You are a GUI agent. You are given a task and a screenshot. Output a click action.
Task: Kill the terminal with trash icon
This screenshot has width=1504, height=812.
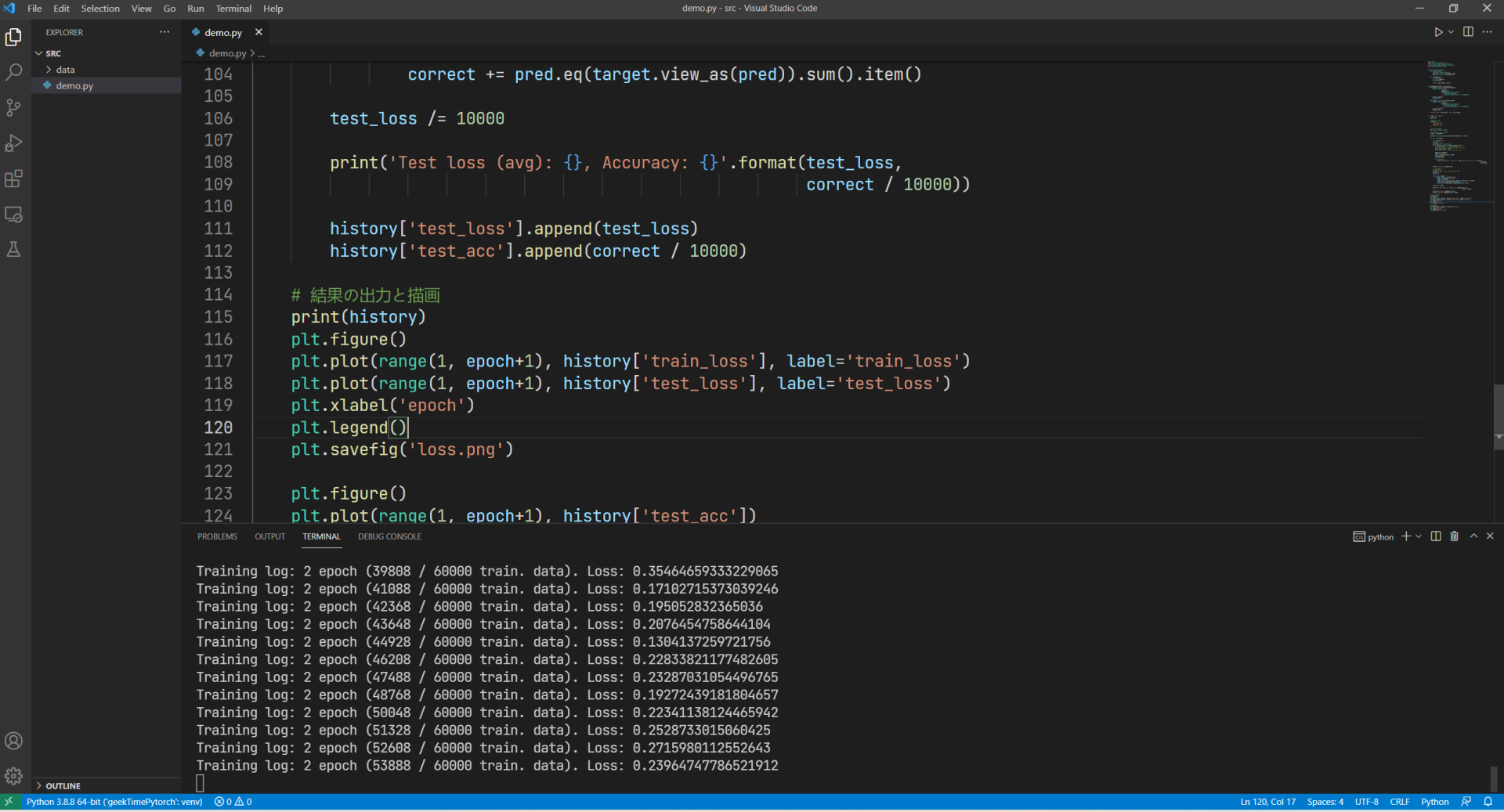(x=1454, y=536)
